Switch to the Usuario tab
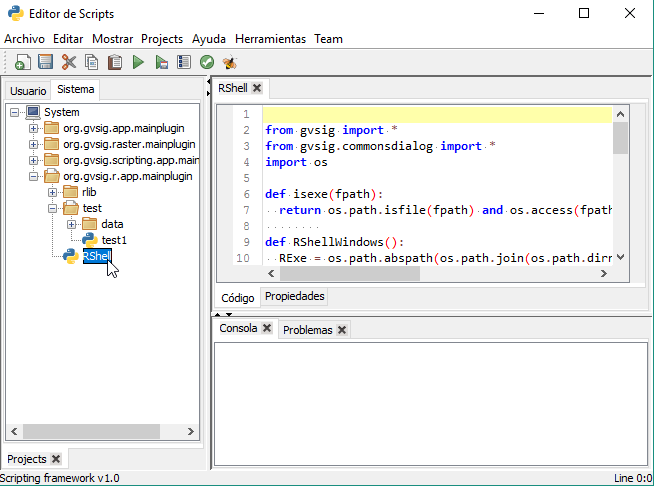 tap(28, 90)
